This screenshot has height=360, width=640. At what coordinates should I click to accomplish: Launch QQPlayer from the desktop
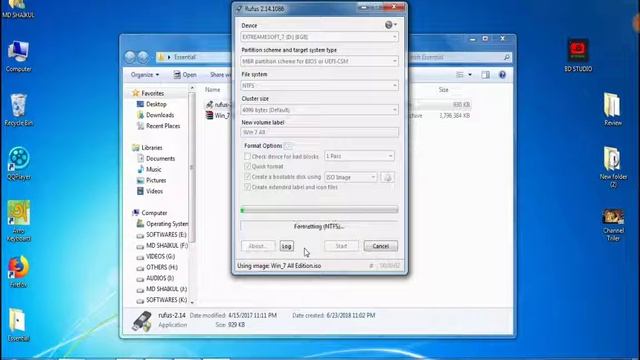point(19,163)
